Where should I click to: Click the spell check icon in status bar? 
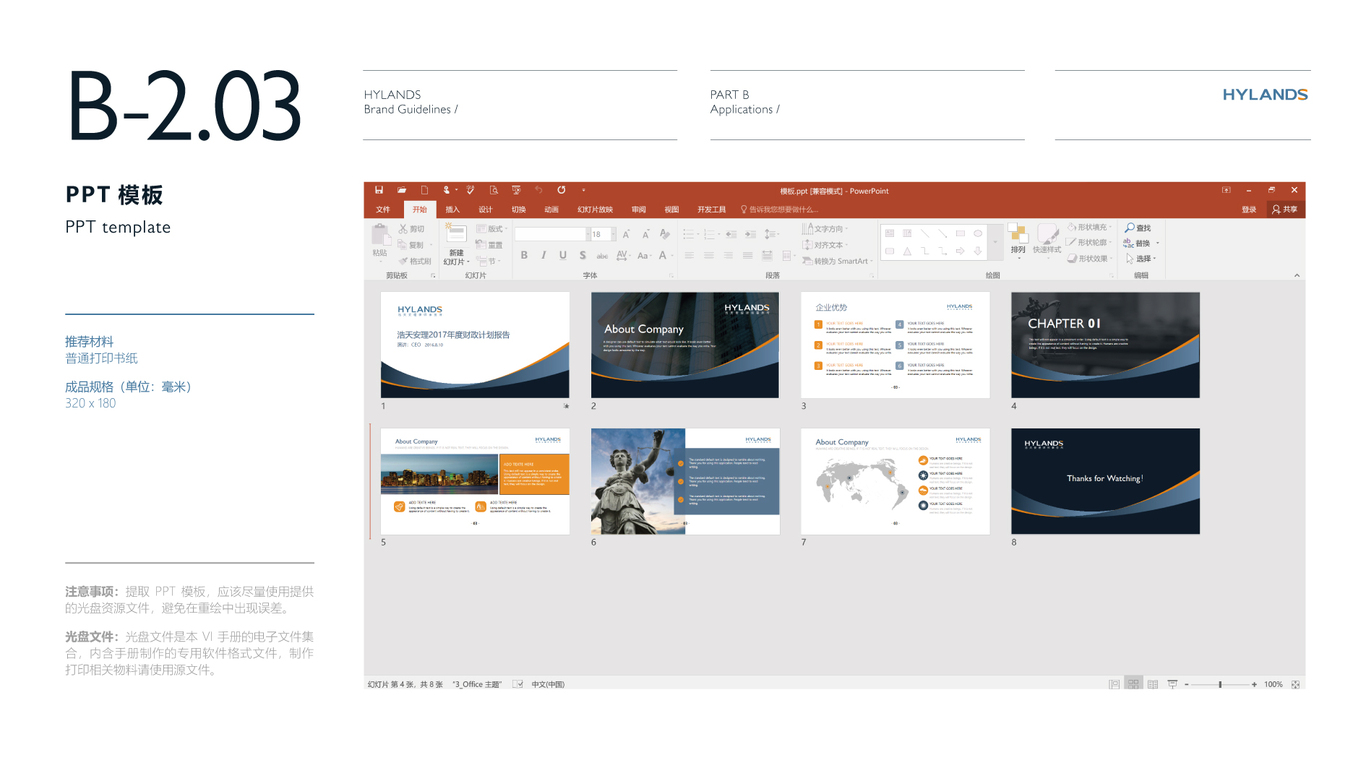click(x=518, y=684)
